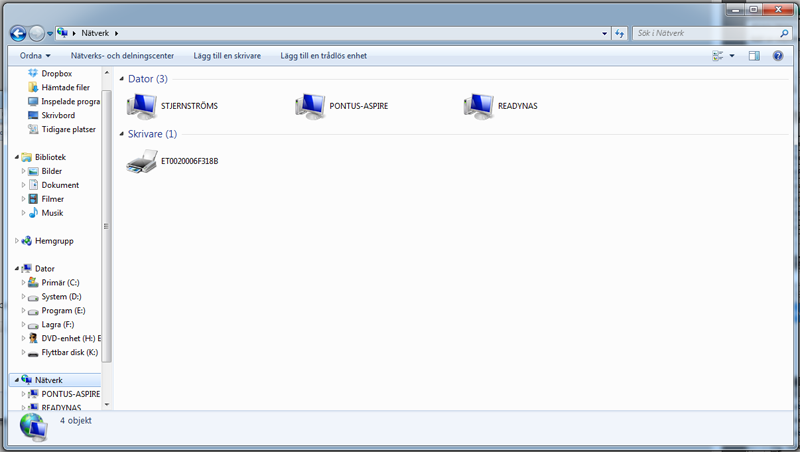The image size is (800, 452).
Task: Collapse the Nätverk tree node
Action: click(17, 380)
